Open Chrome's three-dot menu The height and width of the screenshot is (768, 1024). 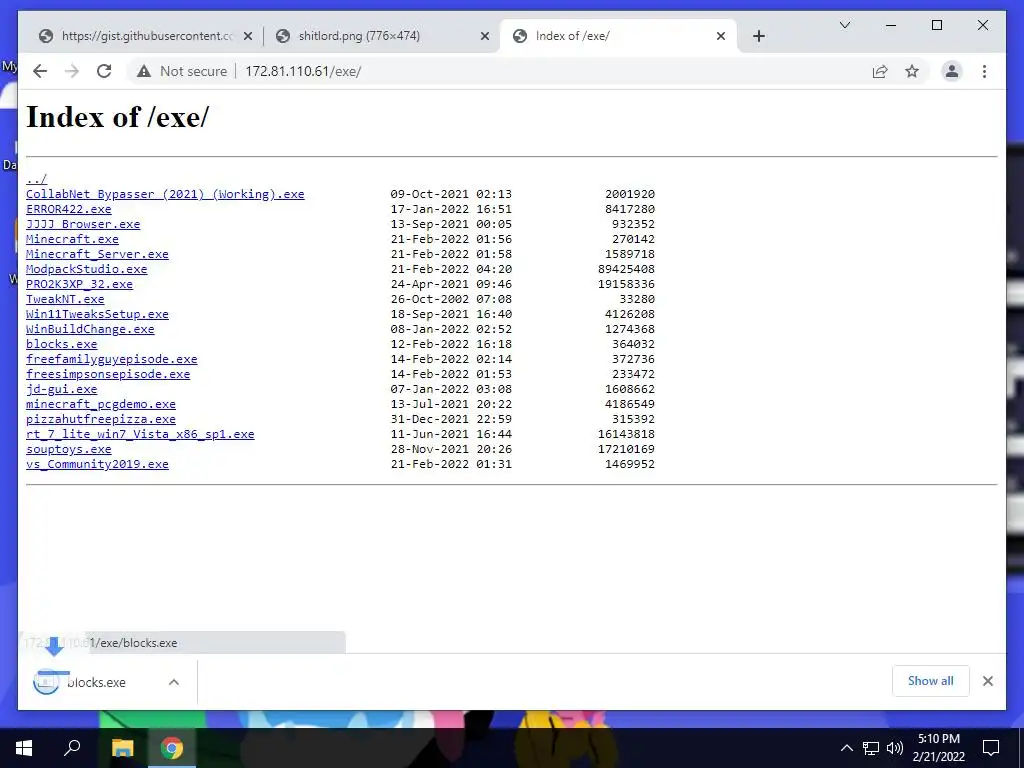click(984, 71)
